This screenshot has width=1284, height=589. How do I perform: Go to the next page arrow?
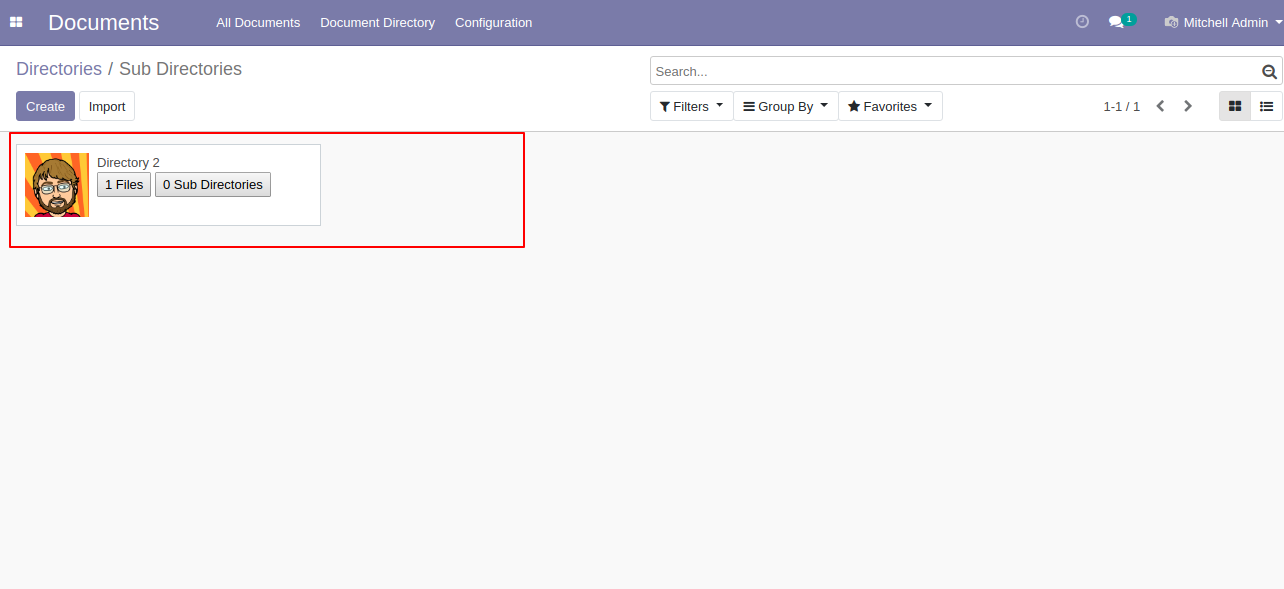pyautogui.click(x=1188, y=106)
